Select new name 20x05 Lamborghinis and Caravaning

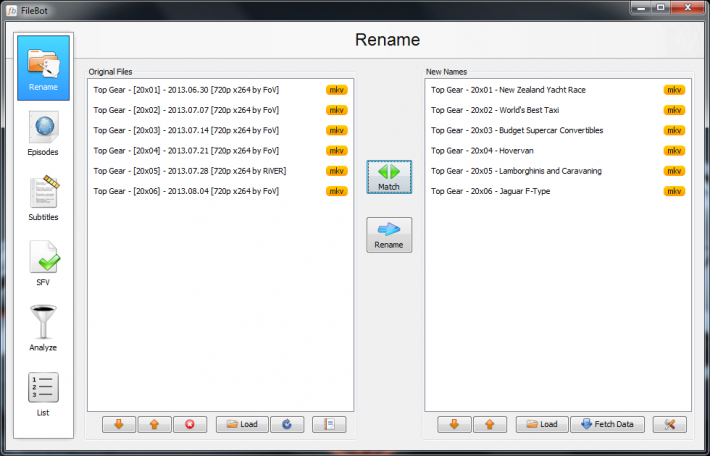(x=558, y=171)
